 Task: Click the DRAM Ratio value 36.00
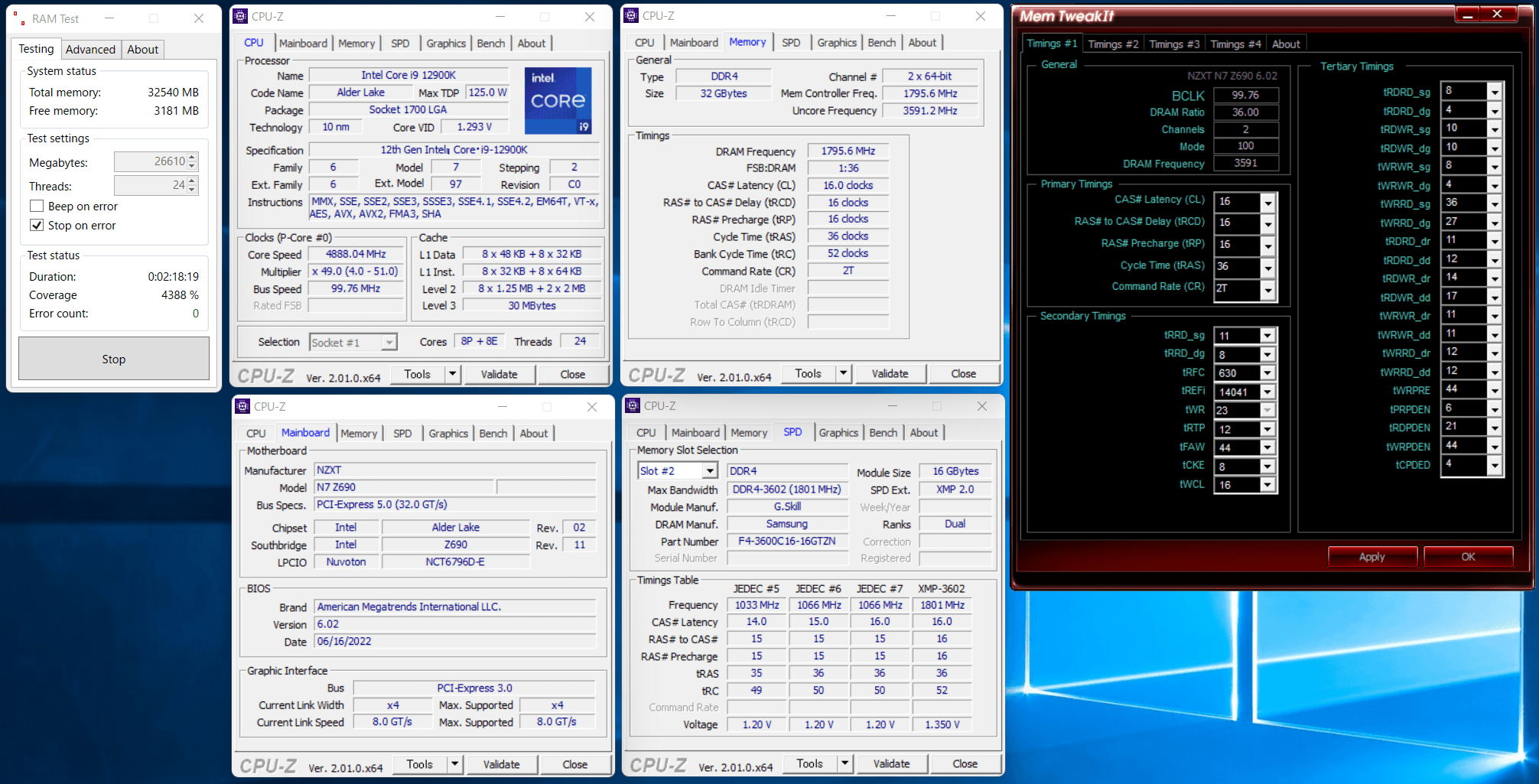pos(1245,112)
